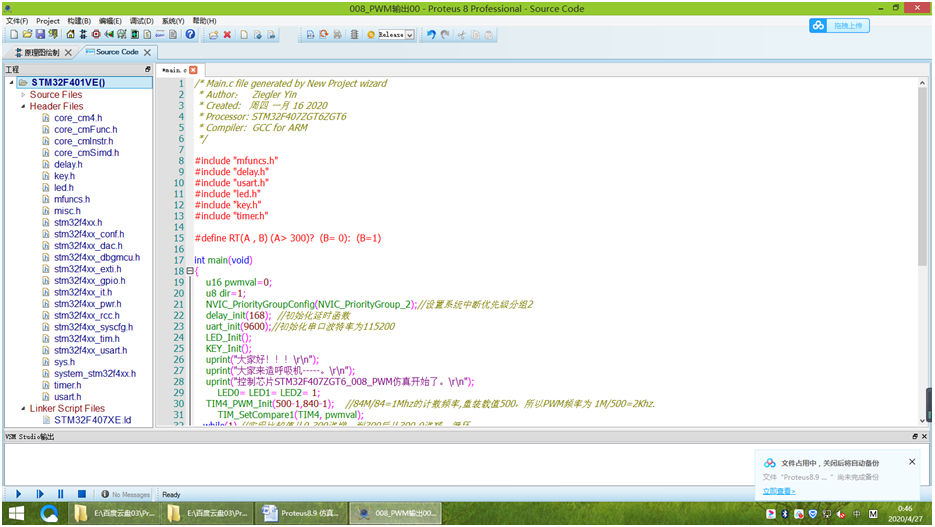Click the Step simulation button
Viewport: 935px width, 527px height.
[x=40, y=494]
